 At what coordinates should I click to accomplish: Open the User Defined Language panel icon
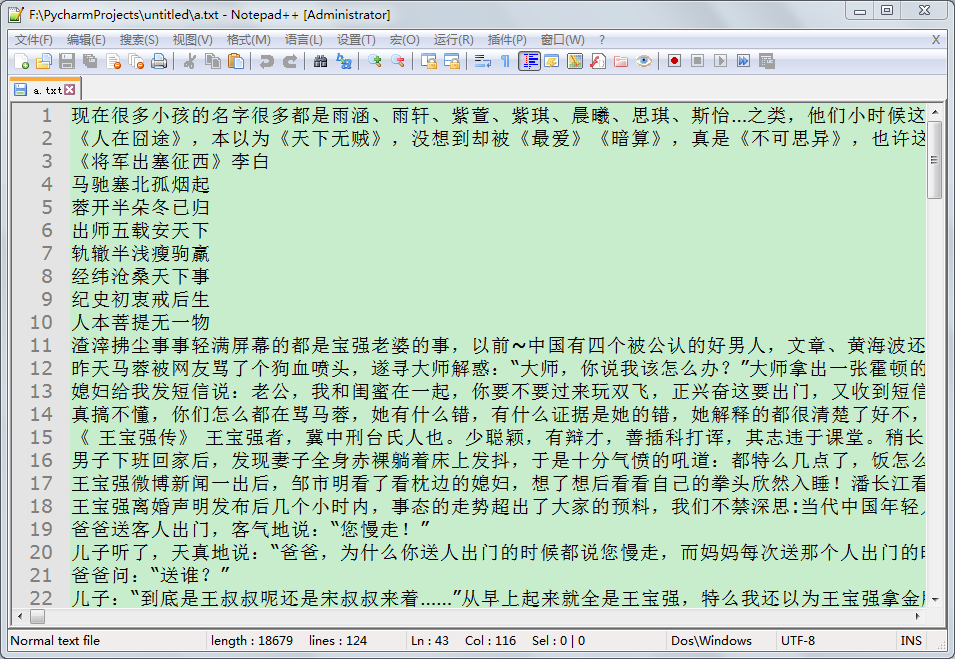tap(552, 62)
